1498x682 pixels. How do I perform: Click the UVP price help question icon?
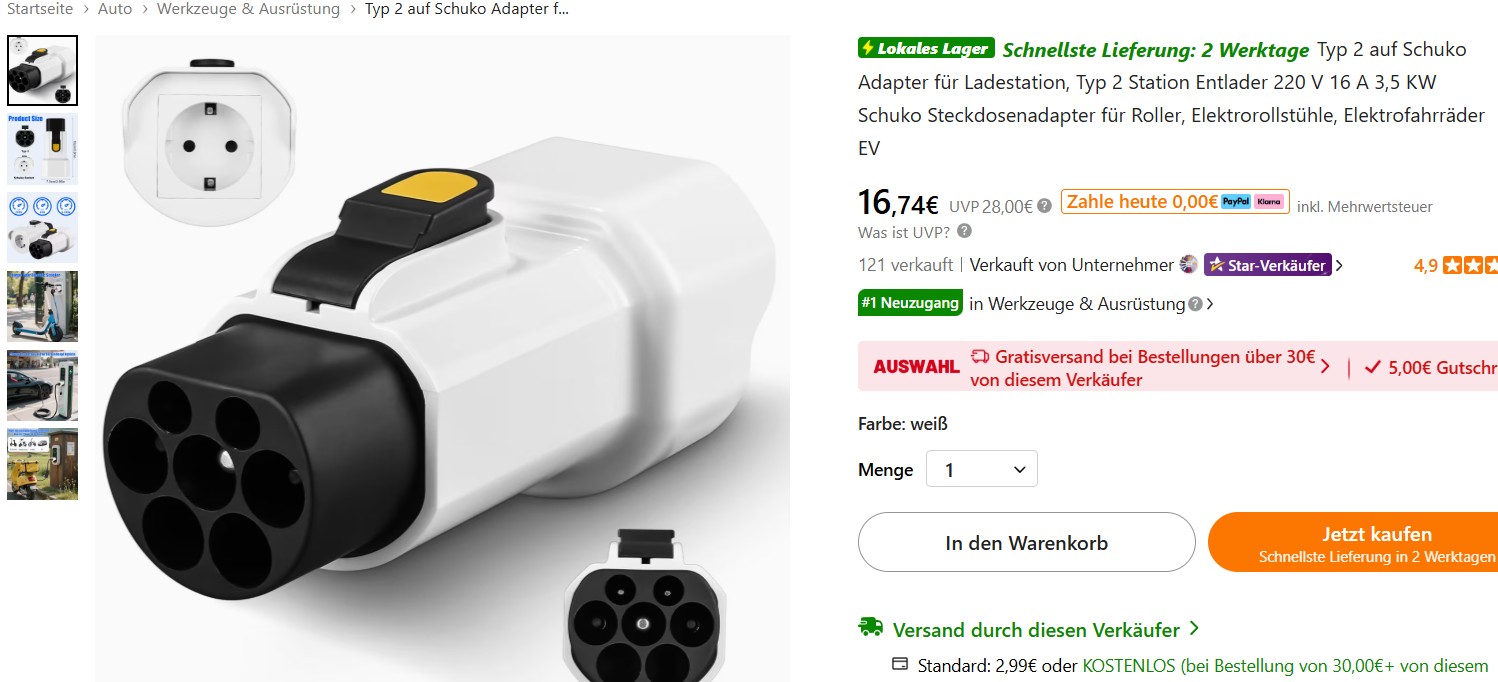click(1044, 206)
